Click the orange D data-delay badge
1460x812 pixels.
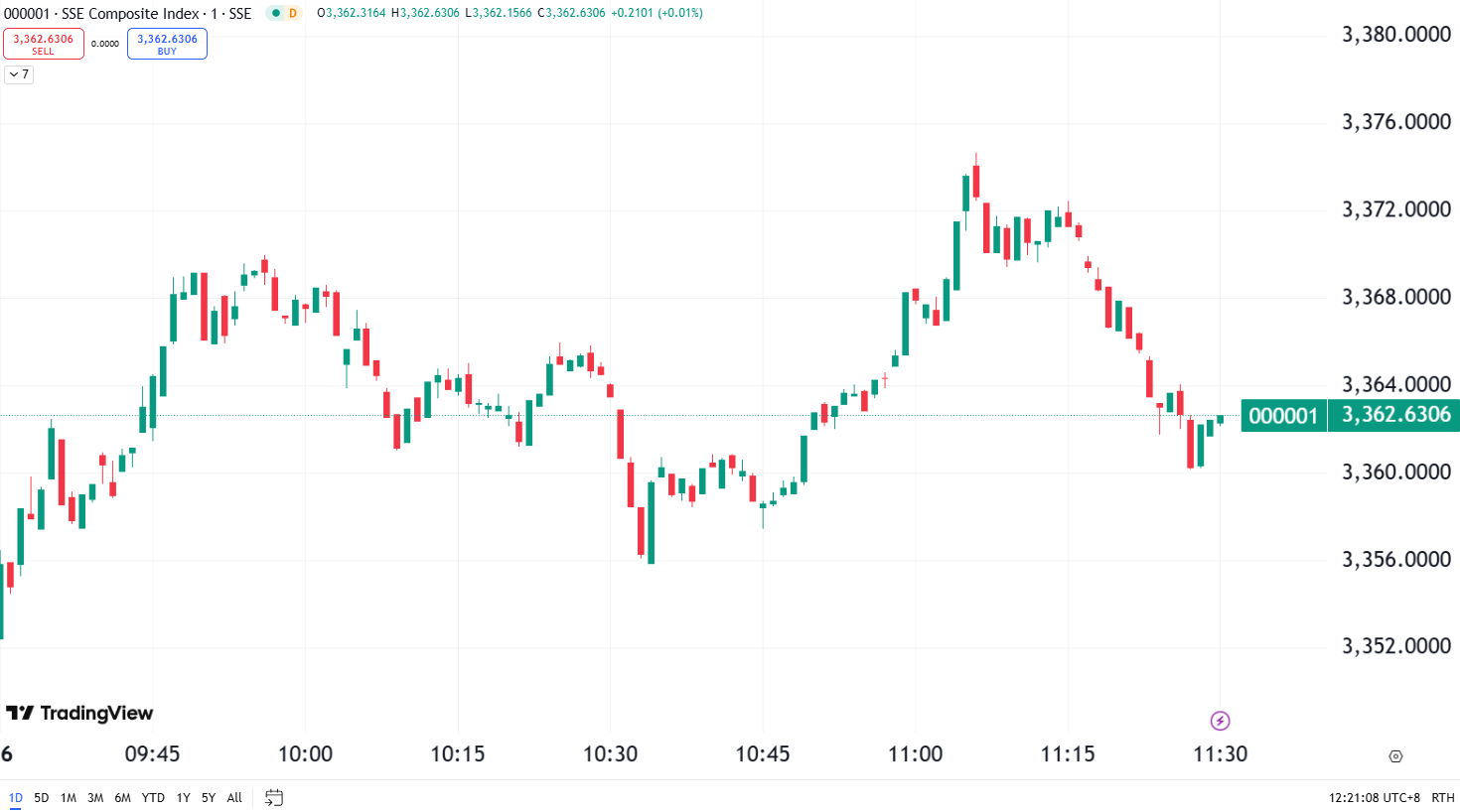(x=292, y=13)
